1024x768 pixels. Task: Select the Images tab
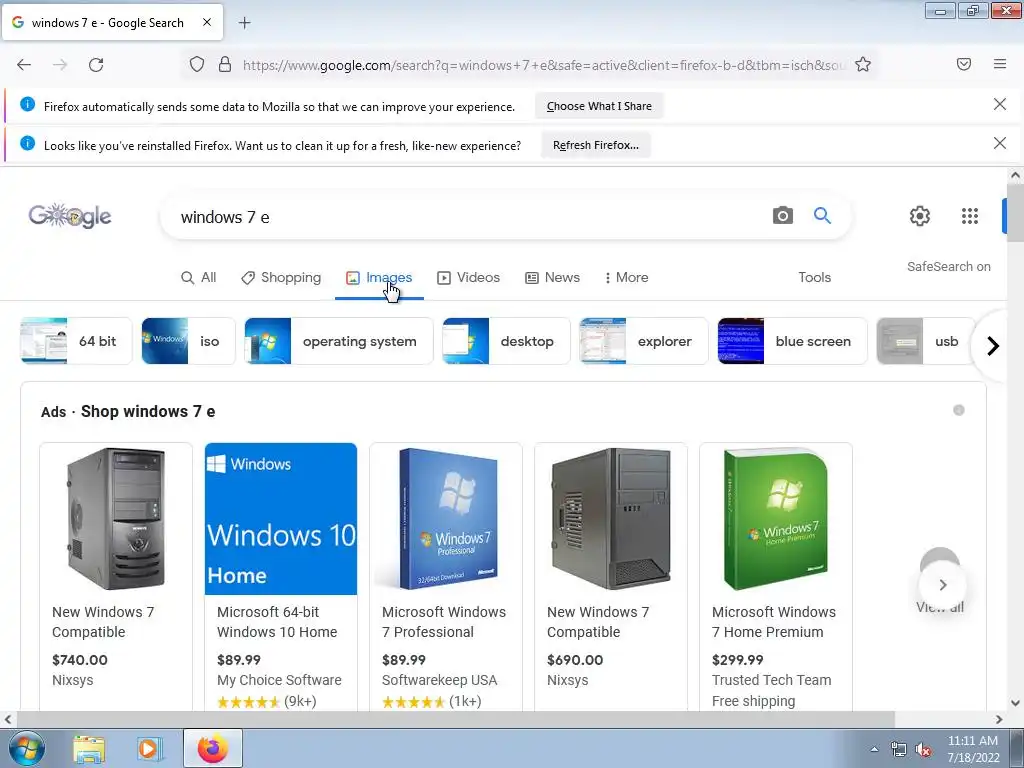379,278
